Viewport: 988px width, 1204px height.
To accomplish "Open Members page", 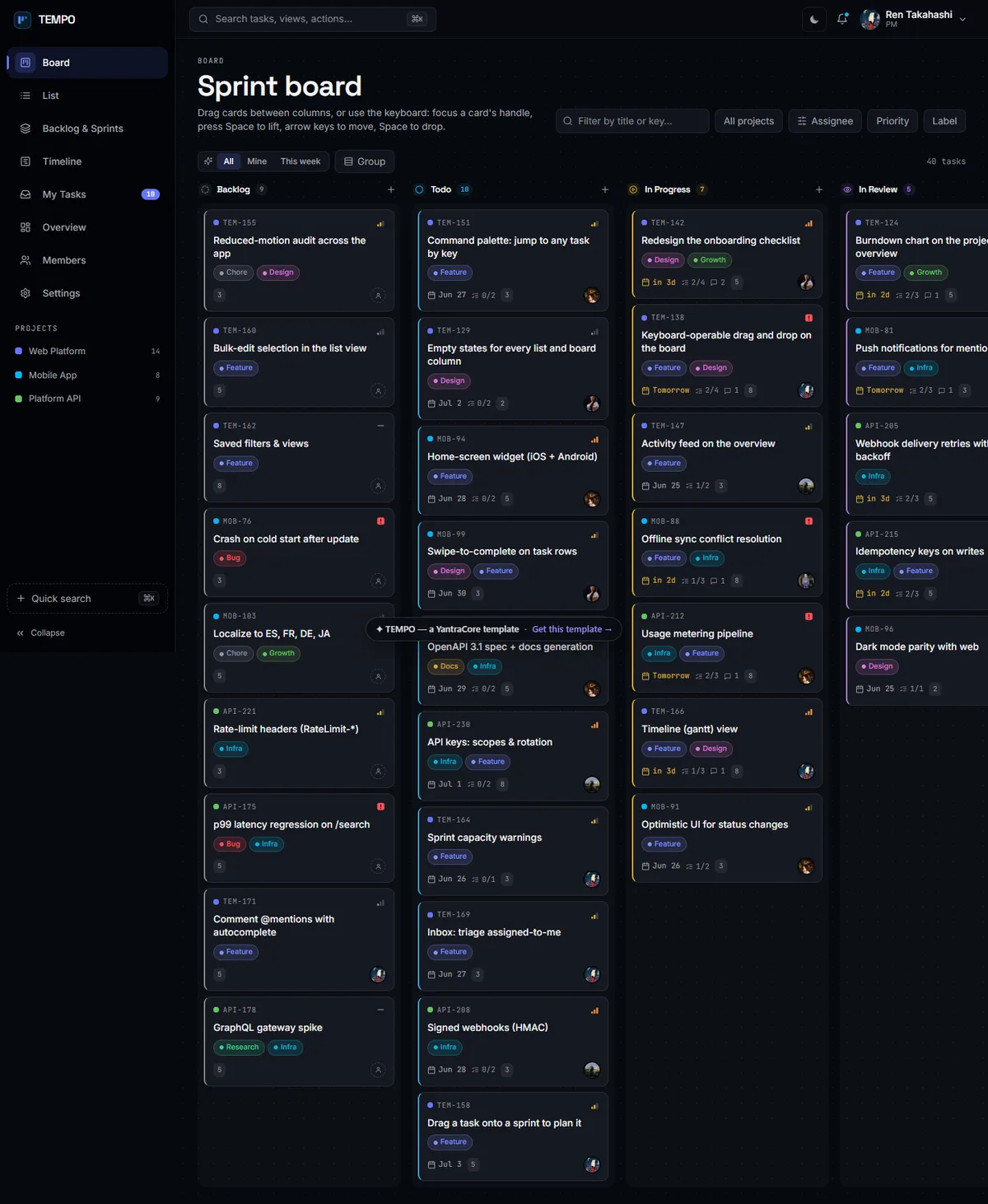I will [x=87, y=260].
